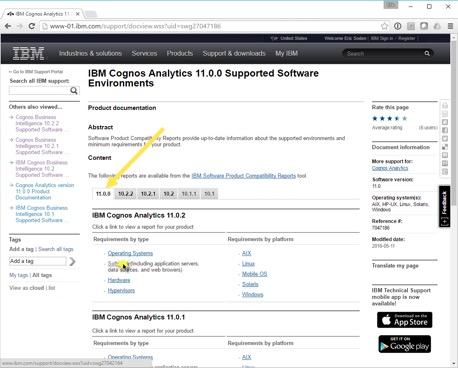This screenshot has width=458, height=368.
Task: Open Cognos Analytics version 11.0.0 Product Documentation link
Action: pyautogui.click(x=45, y=191)
